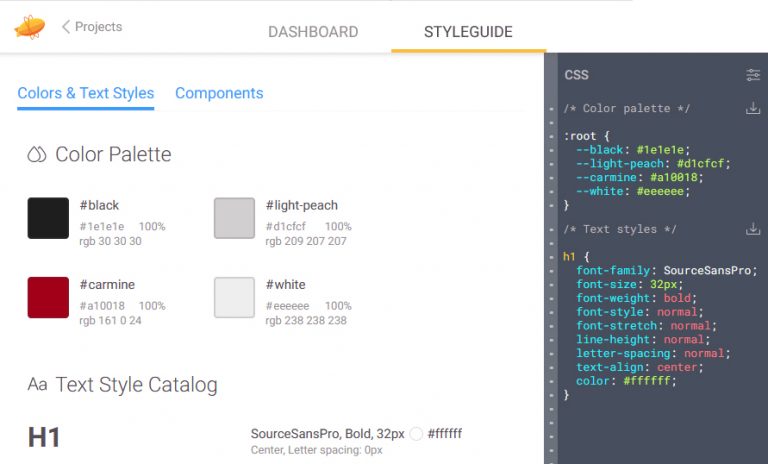Click the /* Text styles */ comment
Screen dimensions: 768x464
tap(620, 229)
